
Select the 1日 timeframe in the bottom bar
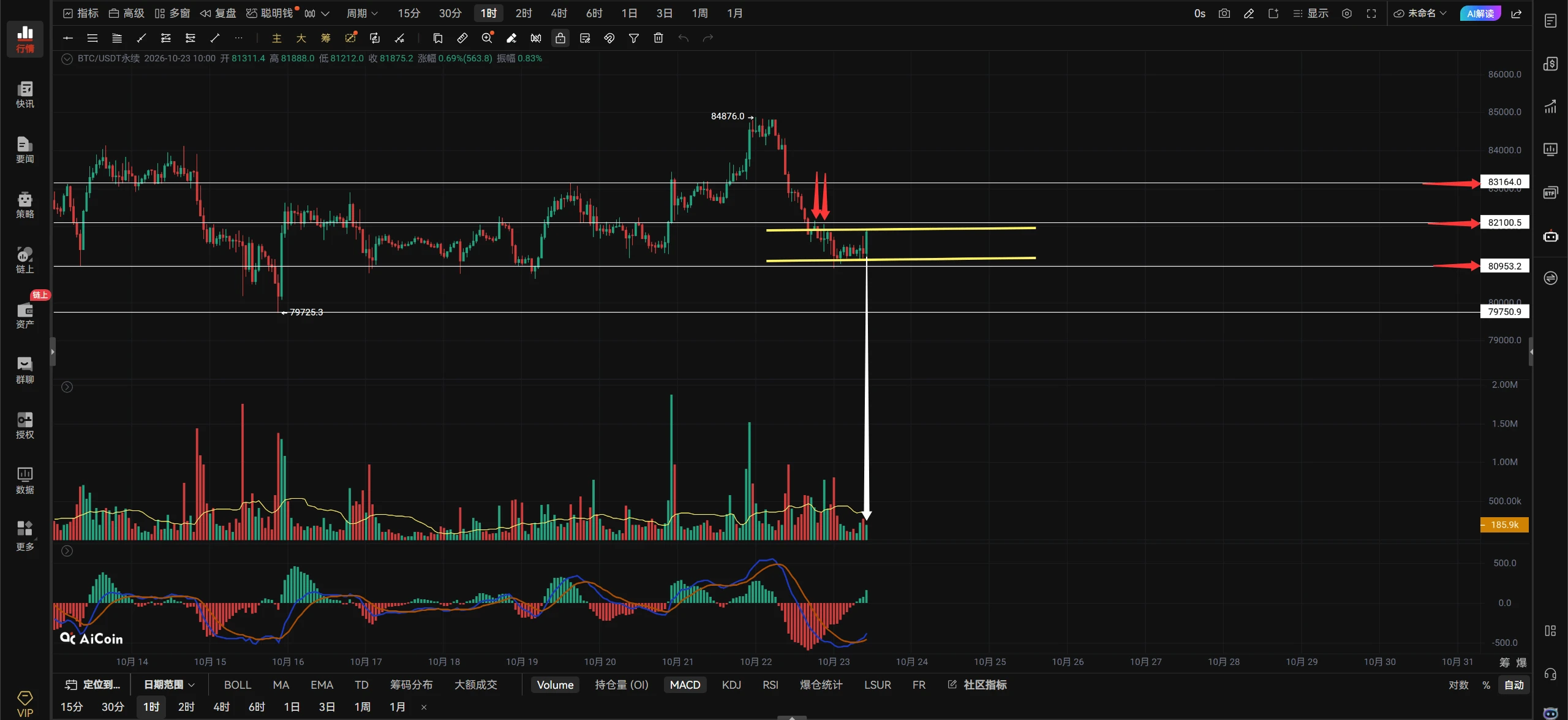tap(292, 707)
